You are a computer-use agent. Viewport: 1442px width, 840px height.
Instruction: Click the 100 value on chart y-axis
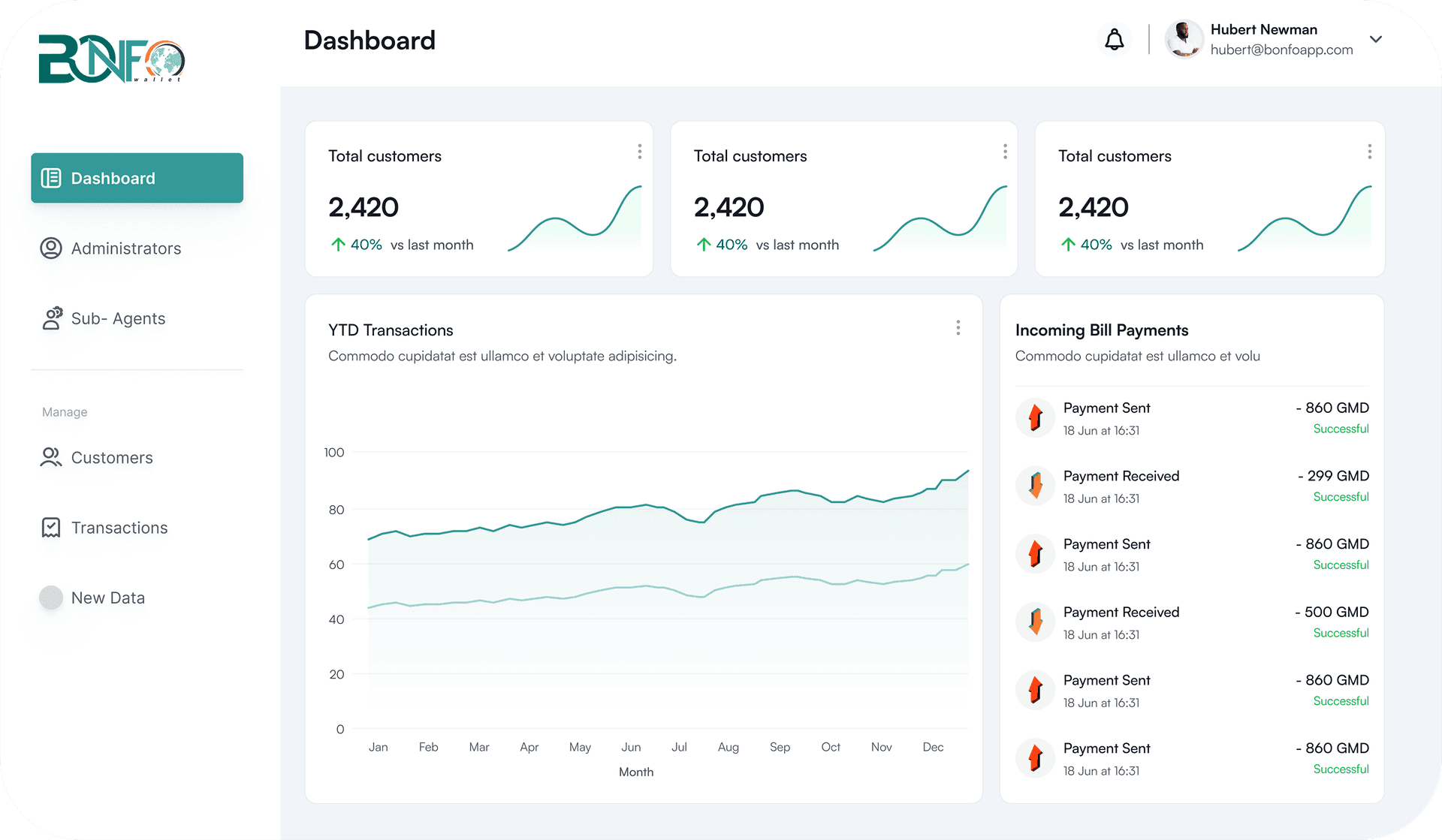(x=334, y=453)
